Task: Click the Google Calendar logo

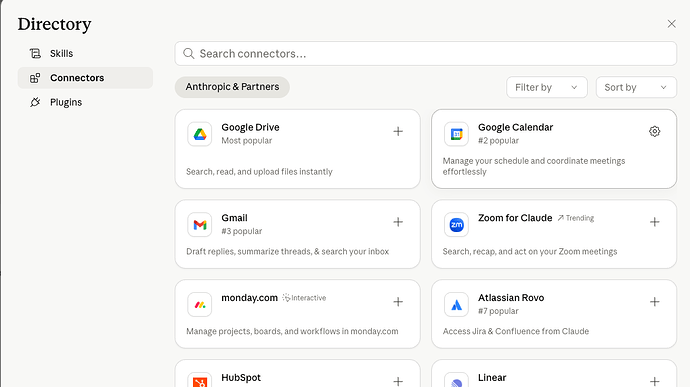Action: pos(456,134)
